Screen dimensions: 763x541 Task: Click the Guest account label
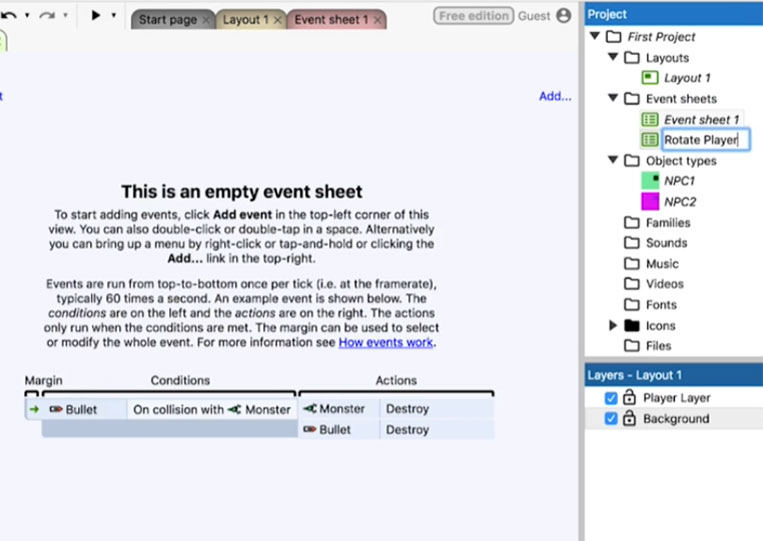click(534, 16)
